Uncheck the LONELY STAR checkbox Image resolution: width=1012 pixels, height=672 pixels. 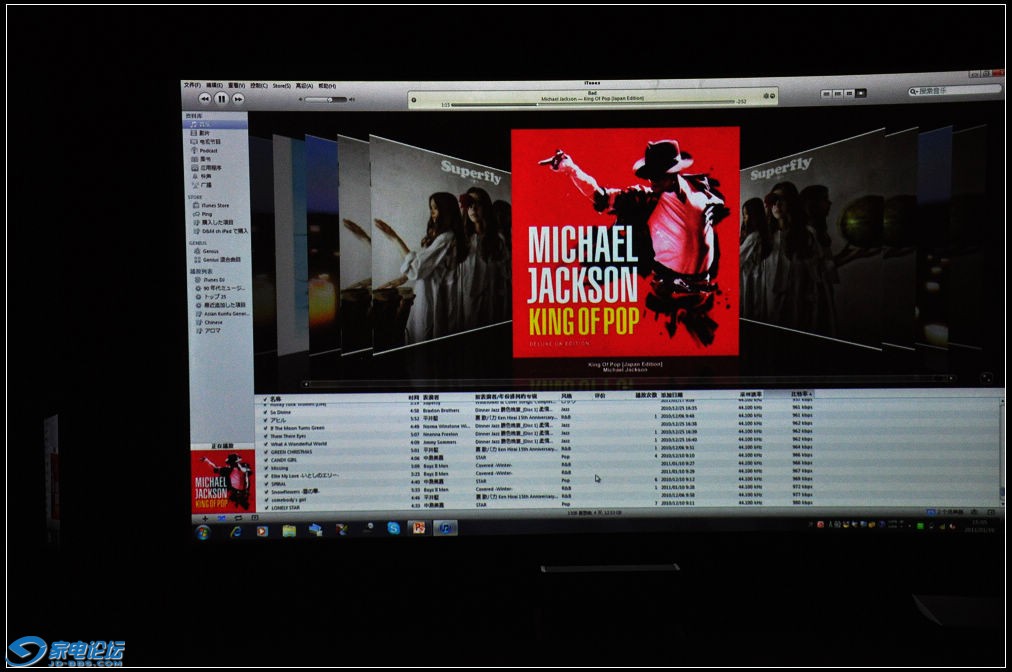tap(265, 508)
